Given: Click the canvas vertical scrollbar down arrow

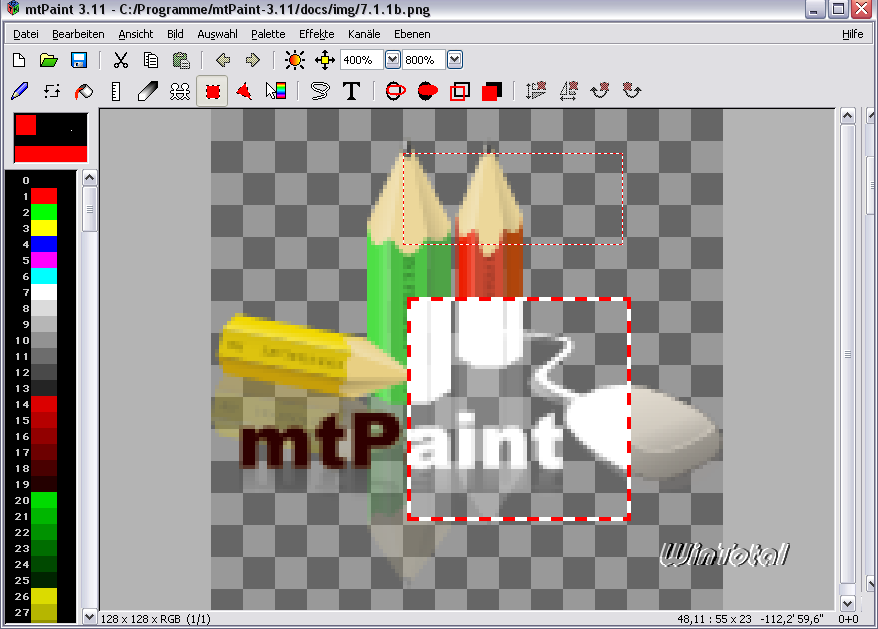Looking at the screenshot, I should coord(848,603).
